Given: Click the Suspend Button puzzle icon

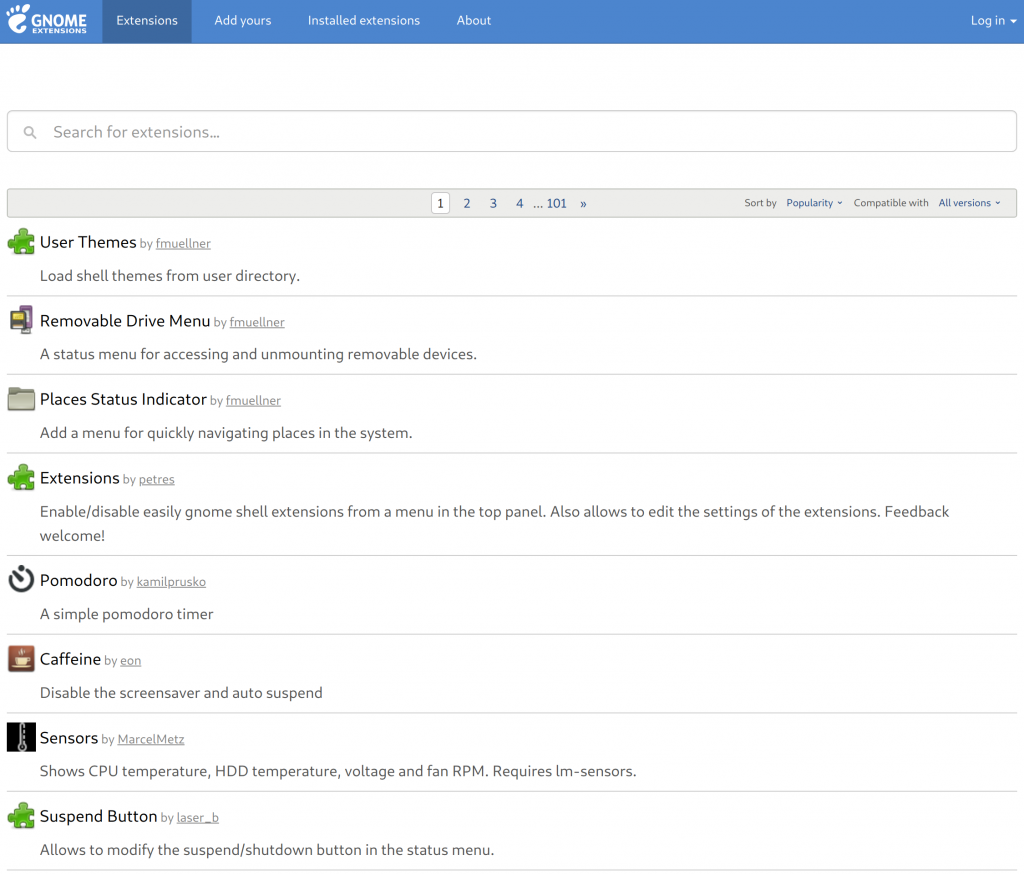Looking at the screenshot, I should click(21, 816).
